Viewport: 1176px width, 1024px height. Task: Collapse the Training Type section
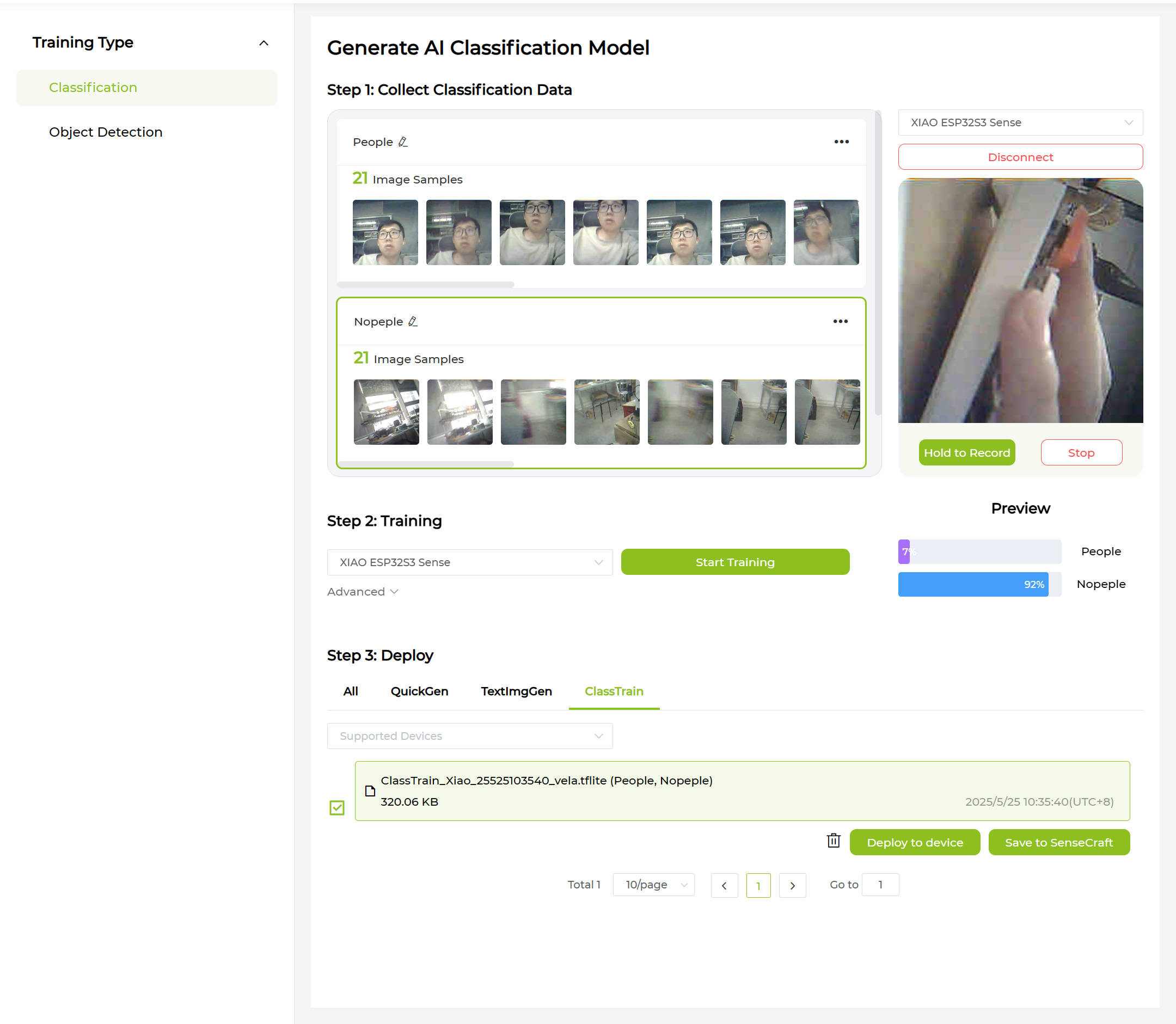click(264, 43)
